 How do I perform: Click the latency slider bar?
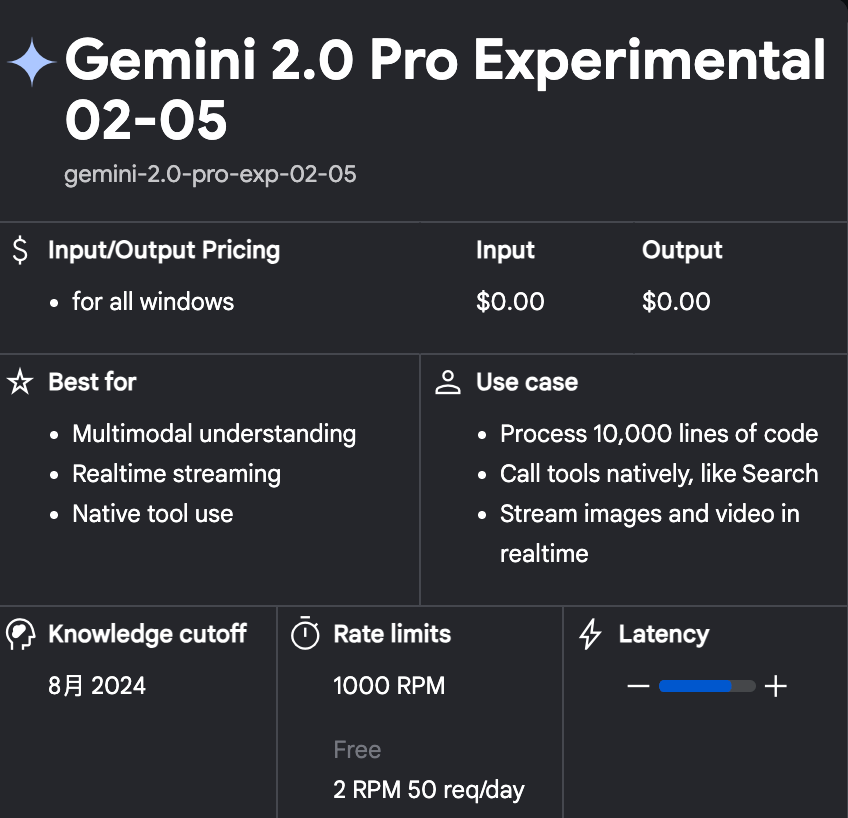pyautogui.click(x=705, y=686)
